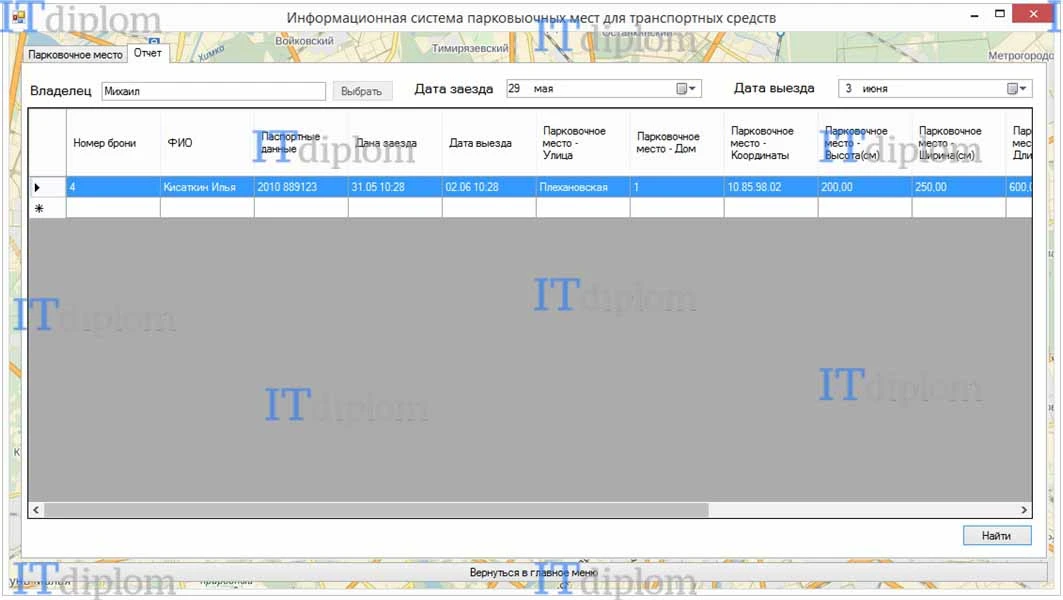Click the house number cell 1
The image size is (1063, 600).
pyautogui.click(x=677, y=187)
